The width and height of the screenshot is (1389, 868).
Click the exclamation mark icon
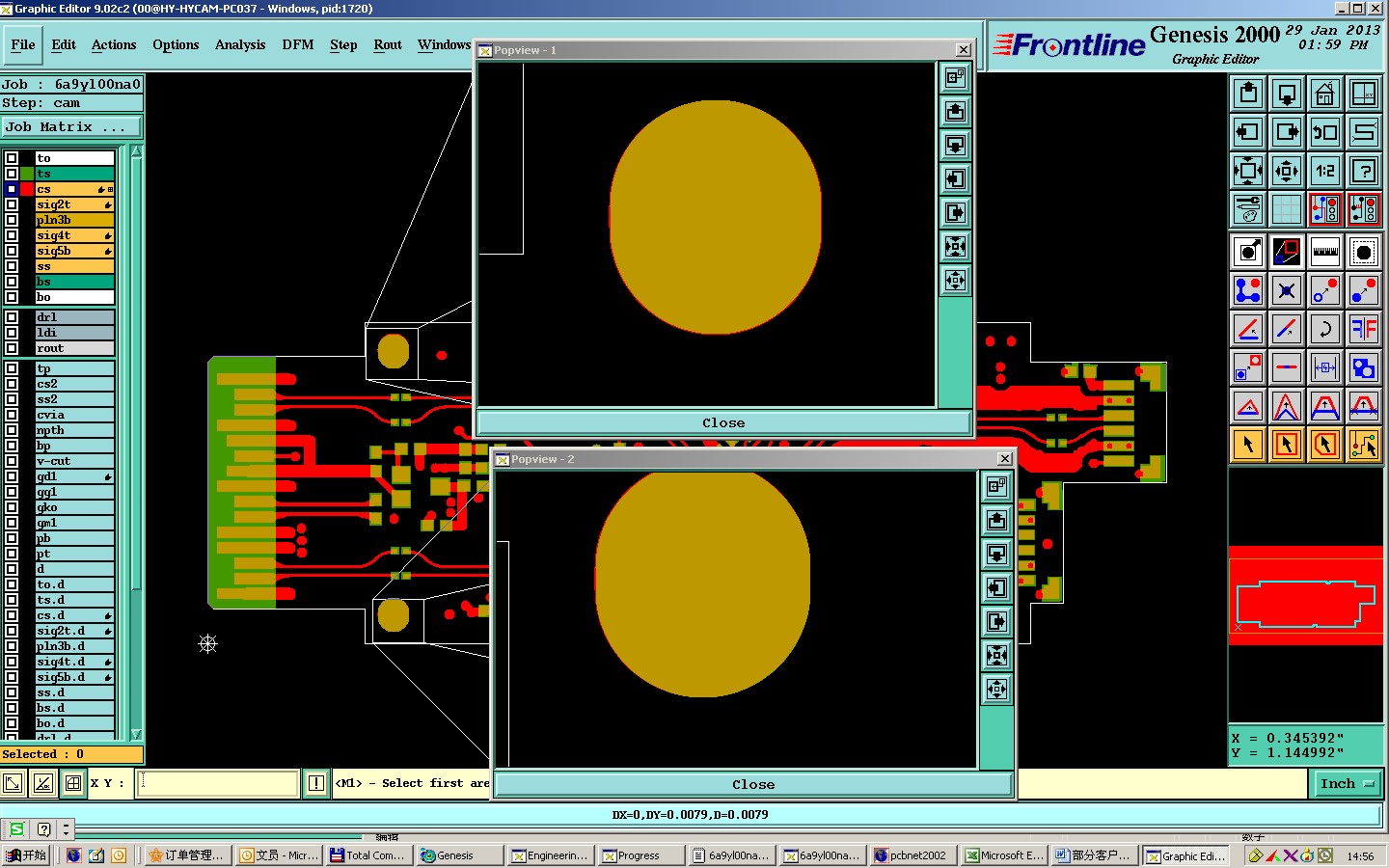[316, 783]
